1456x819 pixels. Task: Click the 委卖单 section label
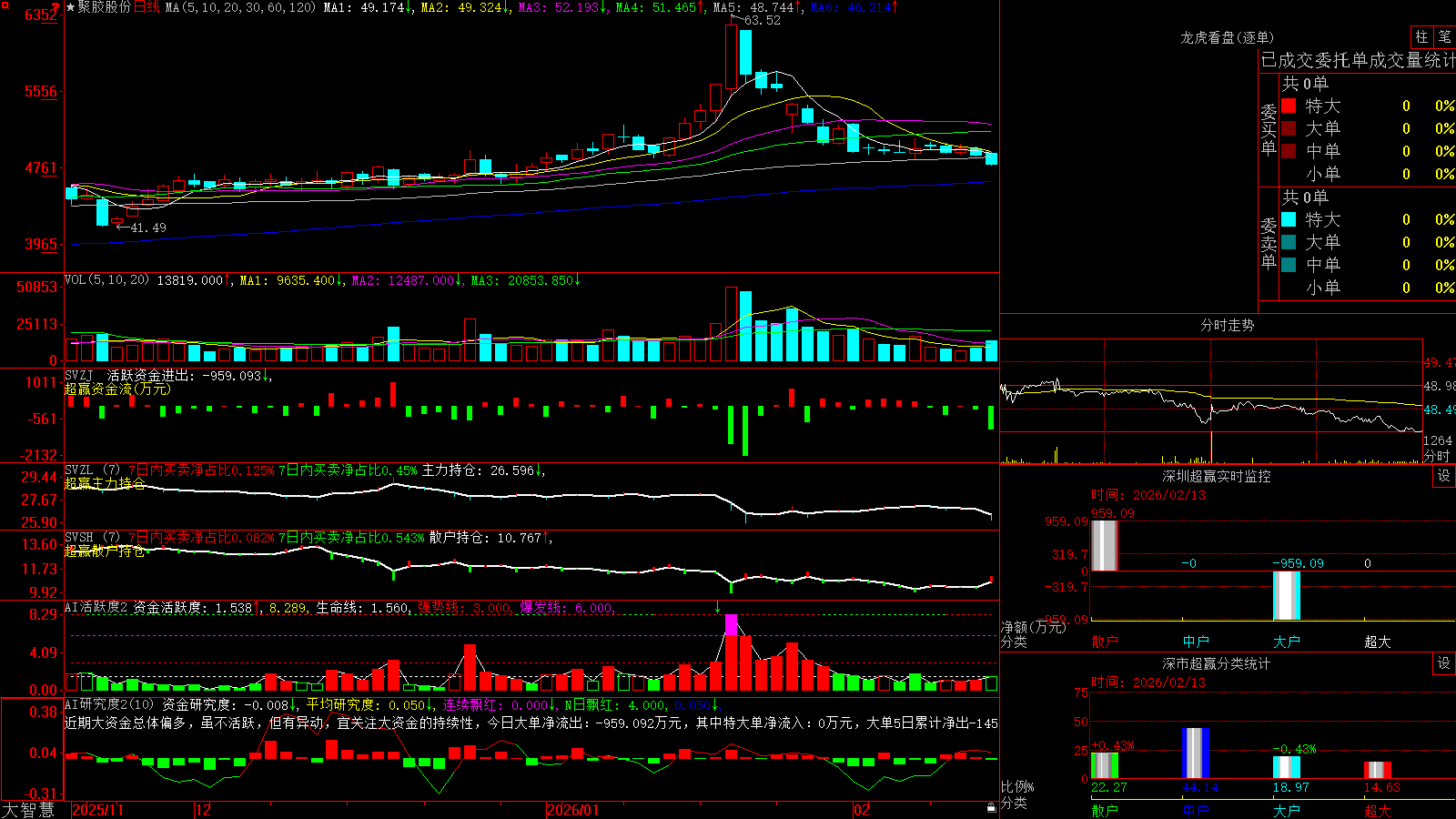tap(1269, 243)
